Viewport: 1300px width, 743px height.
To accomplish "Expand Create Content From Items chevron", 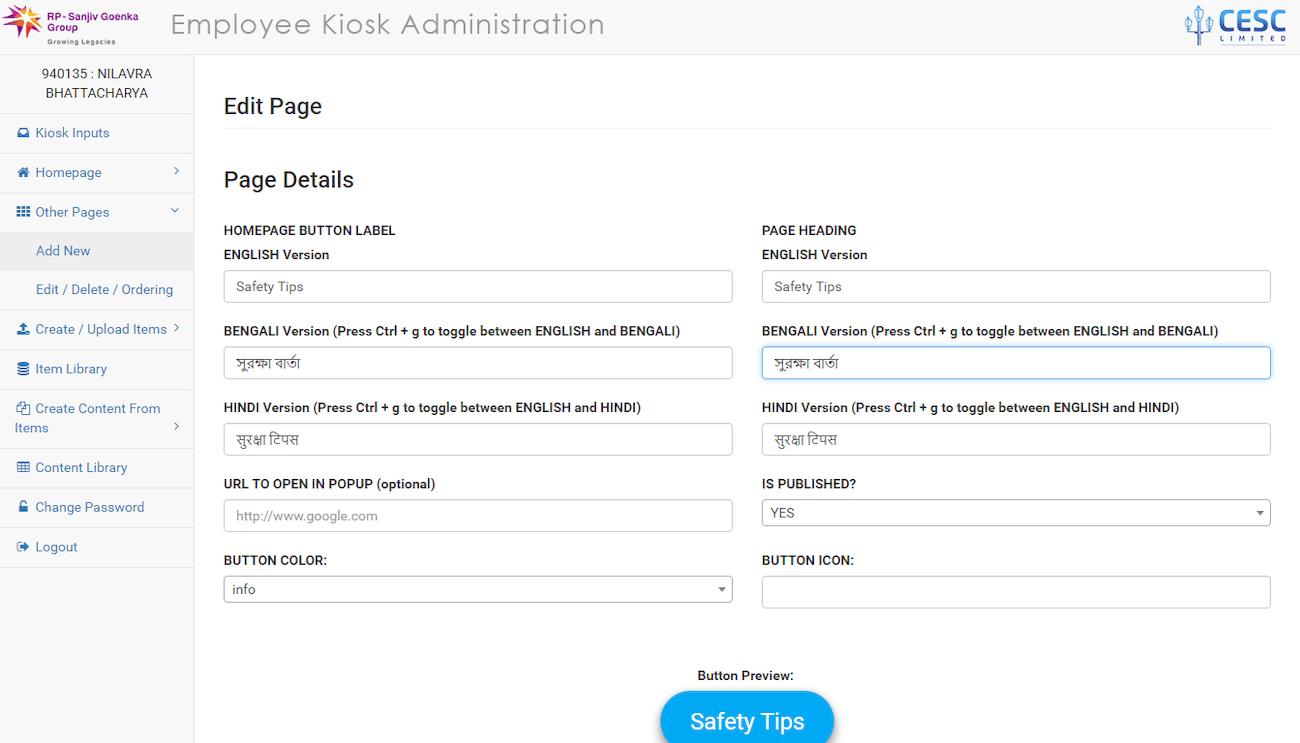I will coord(176,427).
